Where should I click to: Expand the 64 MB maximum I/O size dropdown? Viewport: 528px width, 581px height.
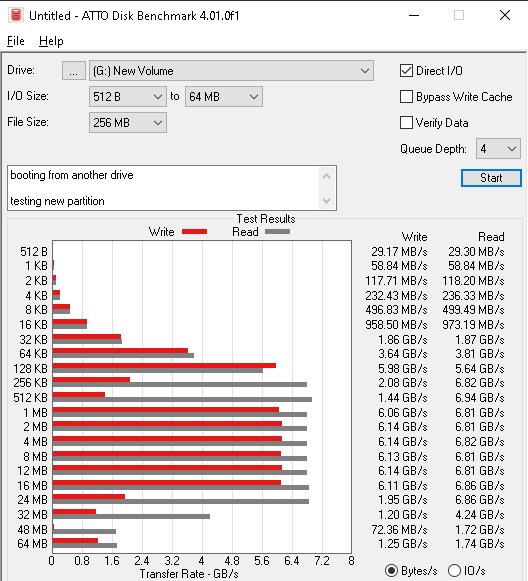[224, 97]
